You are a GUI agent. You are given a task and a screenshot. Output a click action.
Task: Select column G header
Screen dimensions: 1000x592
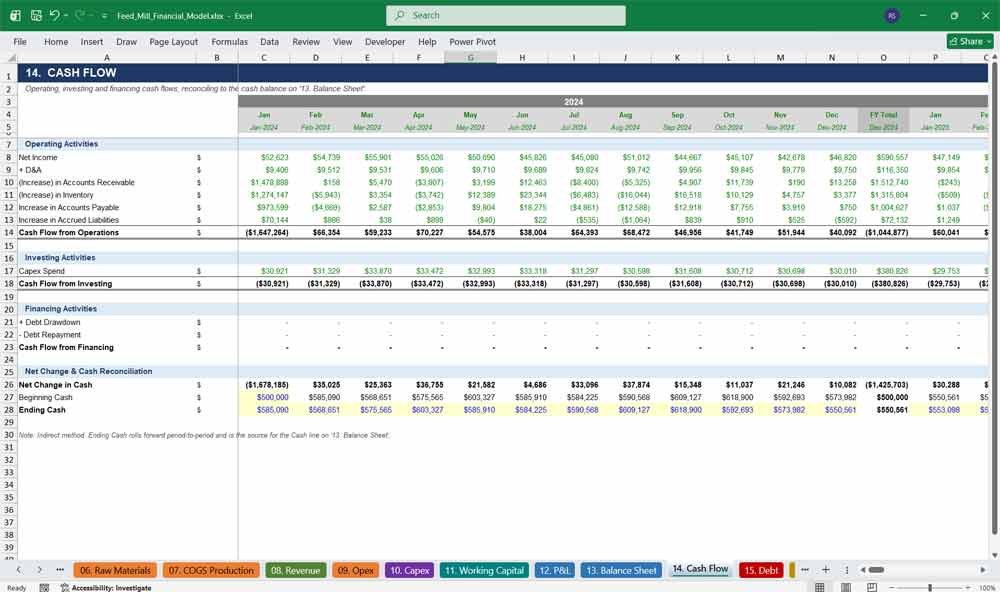pos(471,57)
